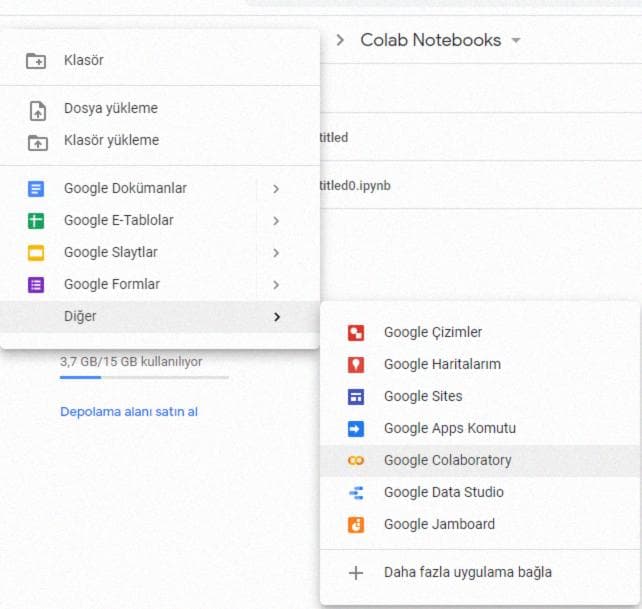The width and height of the screenshot is (642, 609).
Task: Follow the Depolama alanı satın al link
Action: coord(129,412)
